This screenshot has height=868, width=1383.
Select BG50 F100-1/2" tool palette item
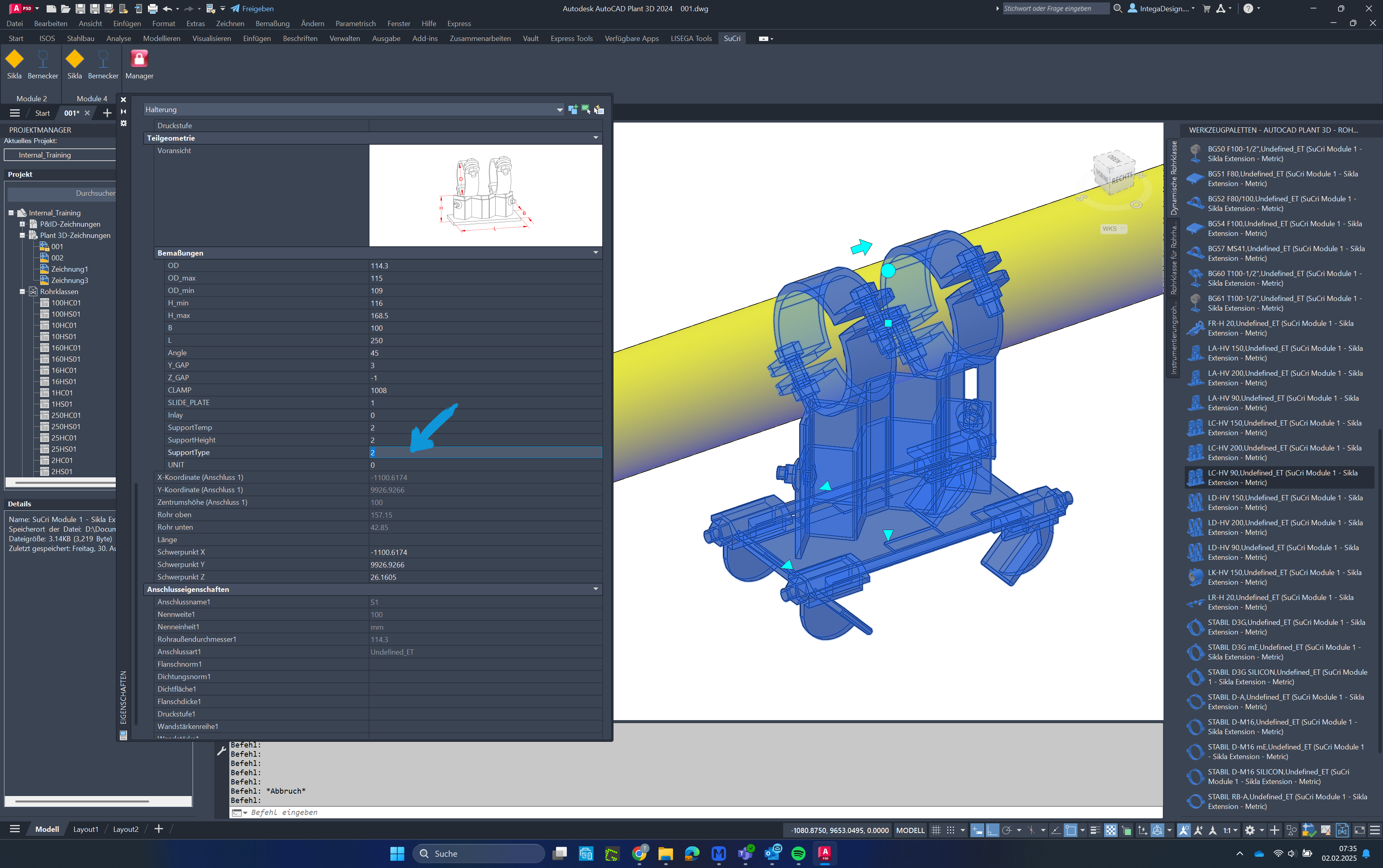tap(1280, 154)
